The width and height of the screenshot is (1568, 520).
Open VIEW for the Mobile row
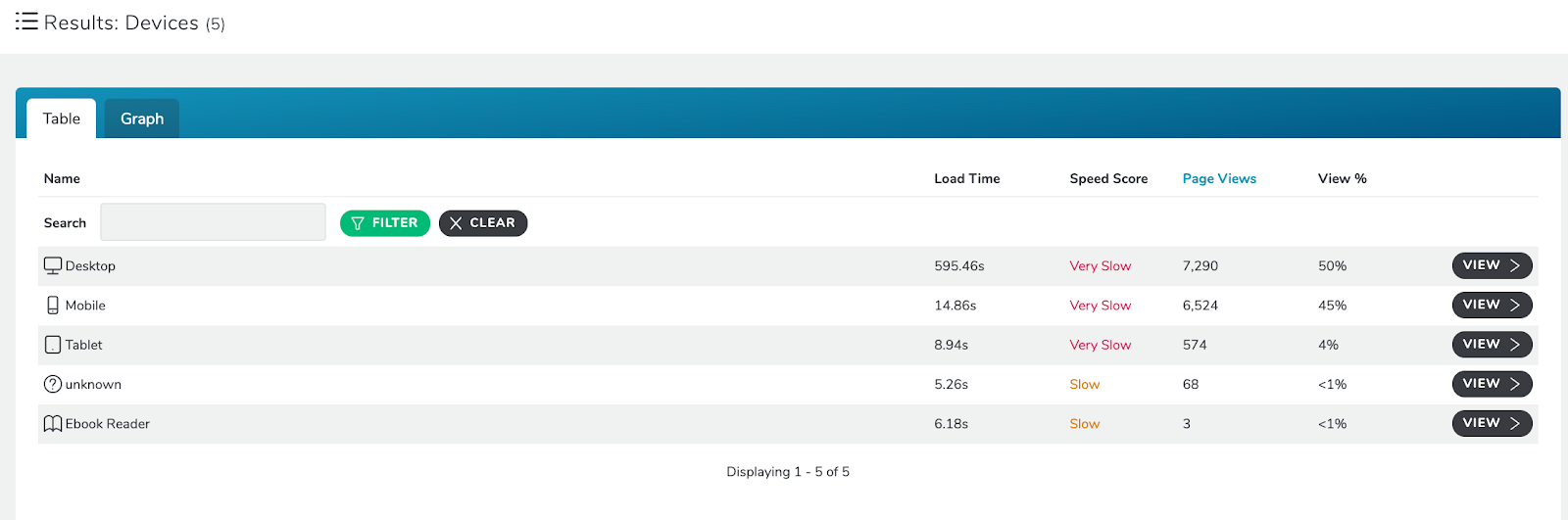tap(1492, 305)
